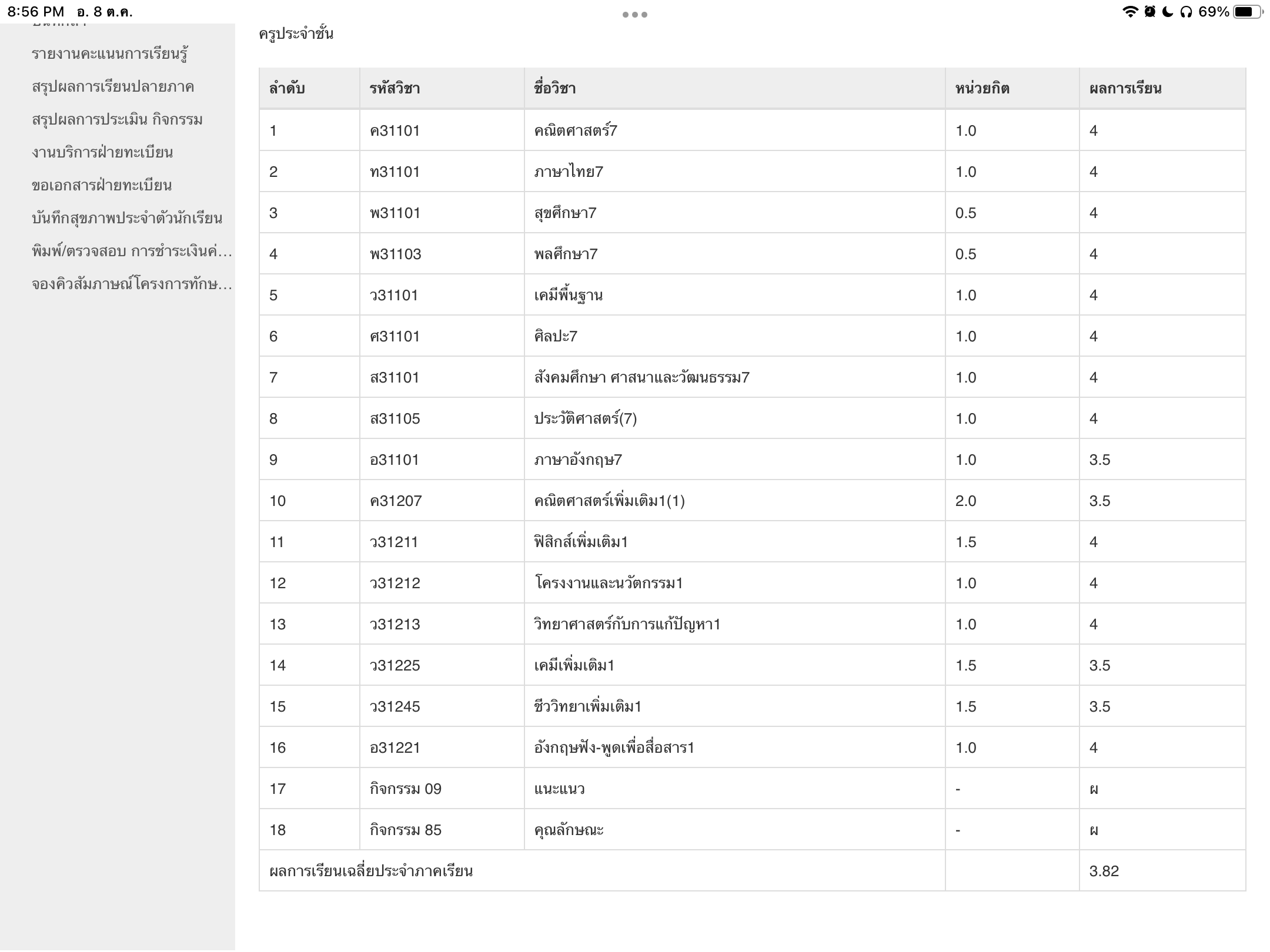The width and height of the screenshot is (1270, 952).
Task: Select course code ว31245
Action: [395, 706]
